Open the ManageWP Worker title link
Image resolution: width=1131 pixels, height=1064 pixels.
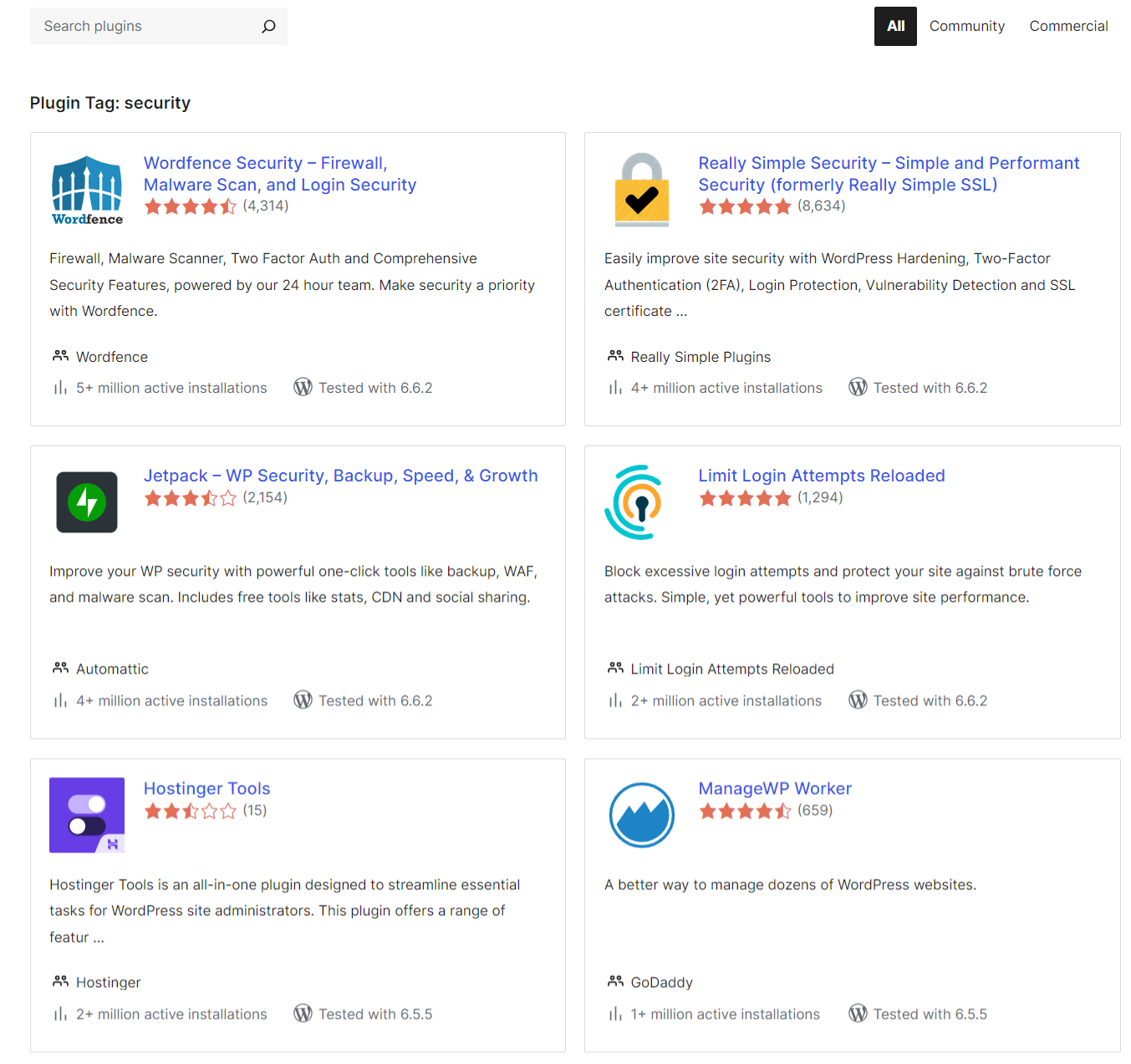[x=774, y=788]
